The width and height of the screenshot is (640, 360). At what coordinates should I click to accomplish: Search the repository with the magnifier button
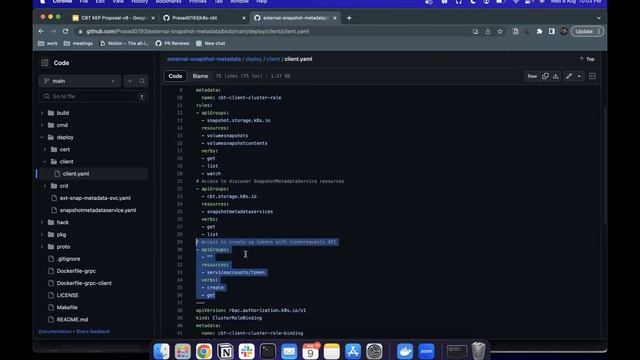[142, 81]
